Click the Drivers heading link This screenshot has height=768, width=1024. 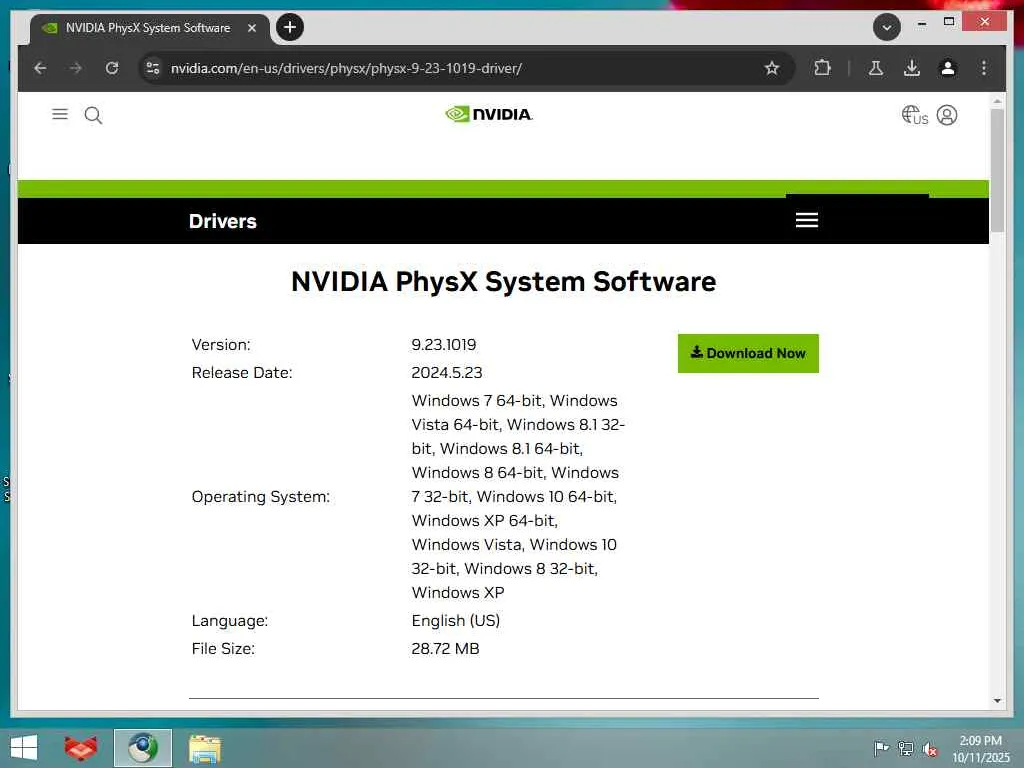tap(223, 221)
